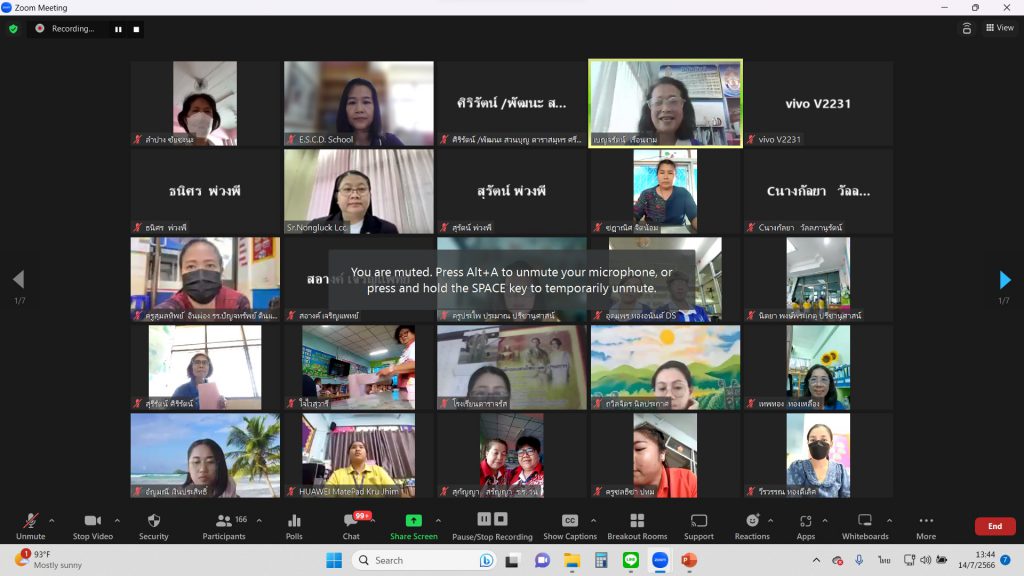Viewport: 1024px width, 576px height.
Task: Open the View layout menu
Action: [x=999, y=28]
